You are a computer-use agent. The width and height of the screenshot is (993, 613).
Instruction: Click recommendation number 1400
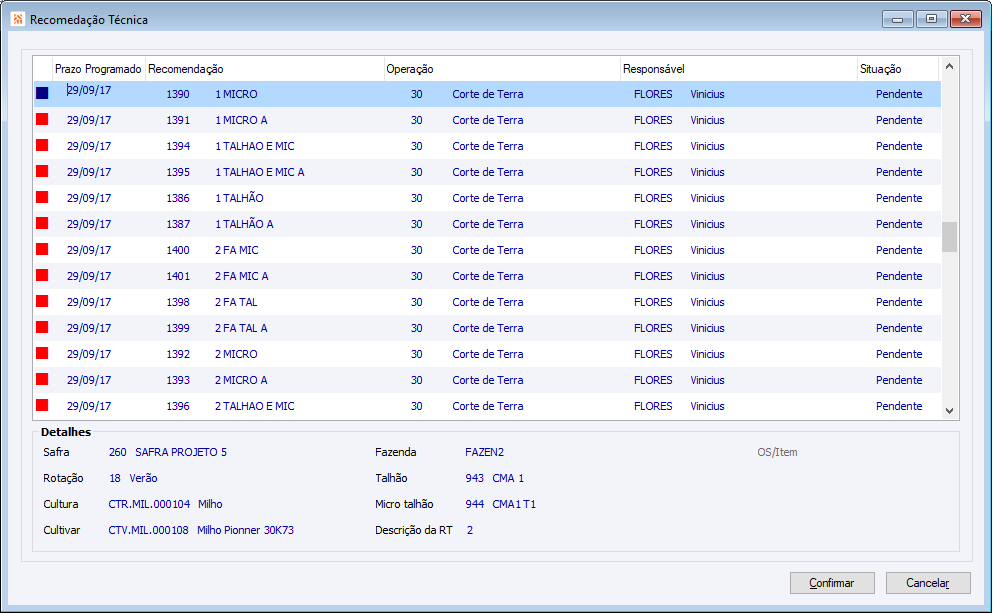tap(178, 250)
